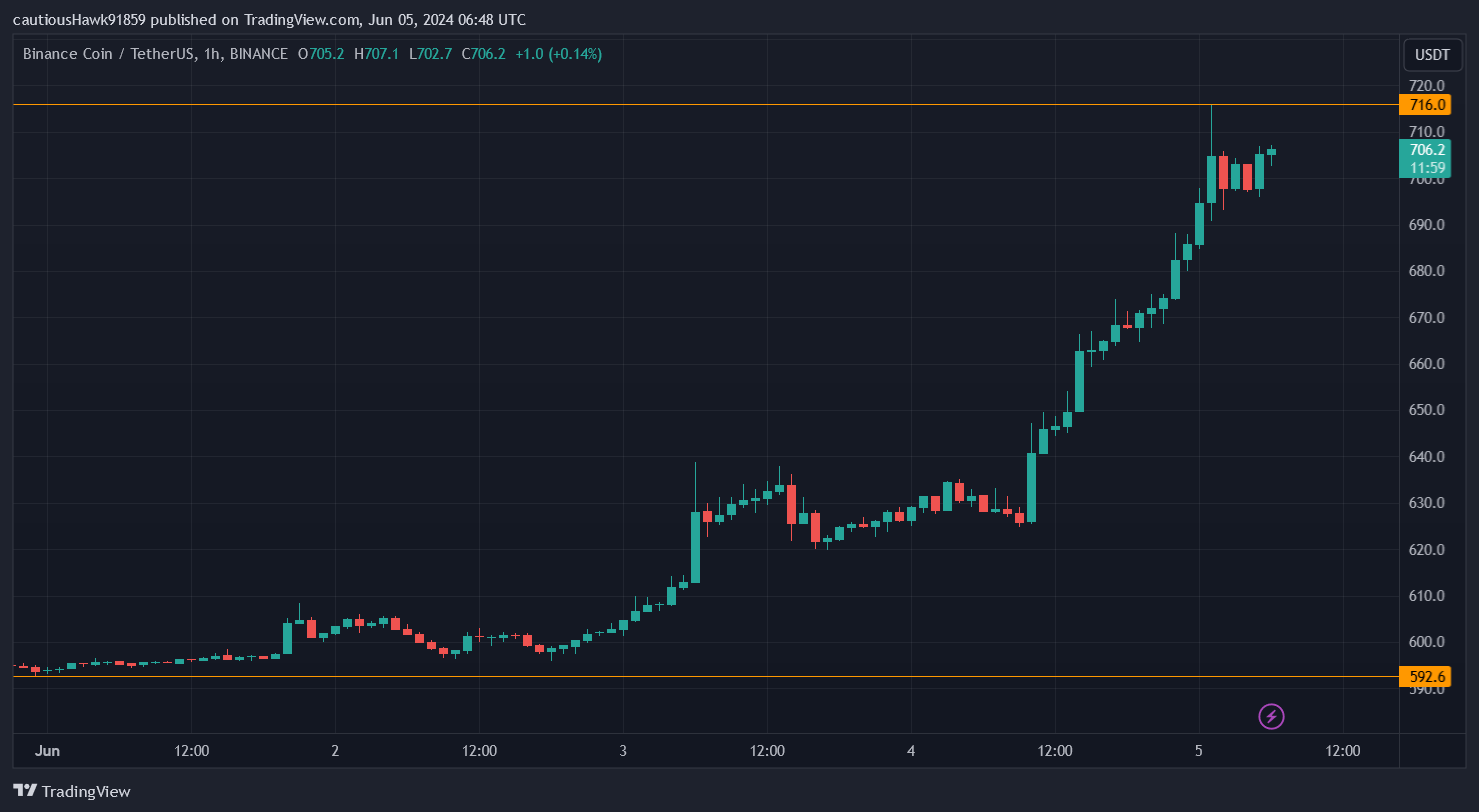
Task: Toggle the USDT currency unit display
Action: [x=1432, y=55]
